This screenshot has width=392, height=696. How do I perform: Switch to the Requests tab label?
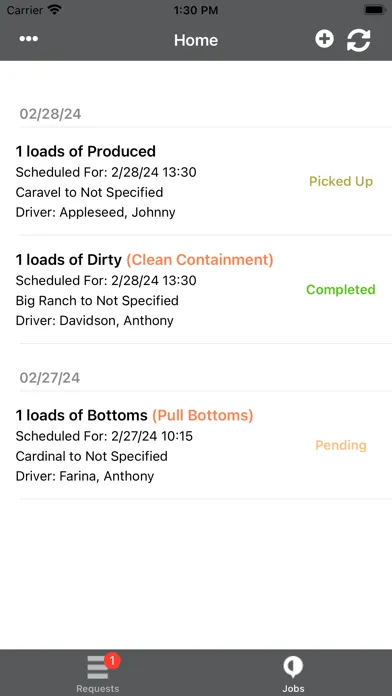point(98,688)
